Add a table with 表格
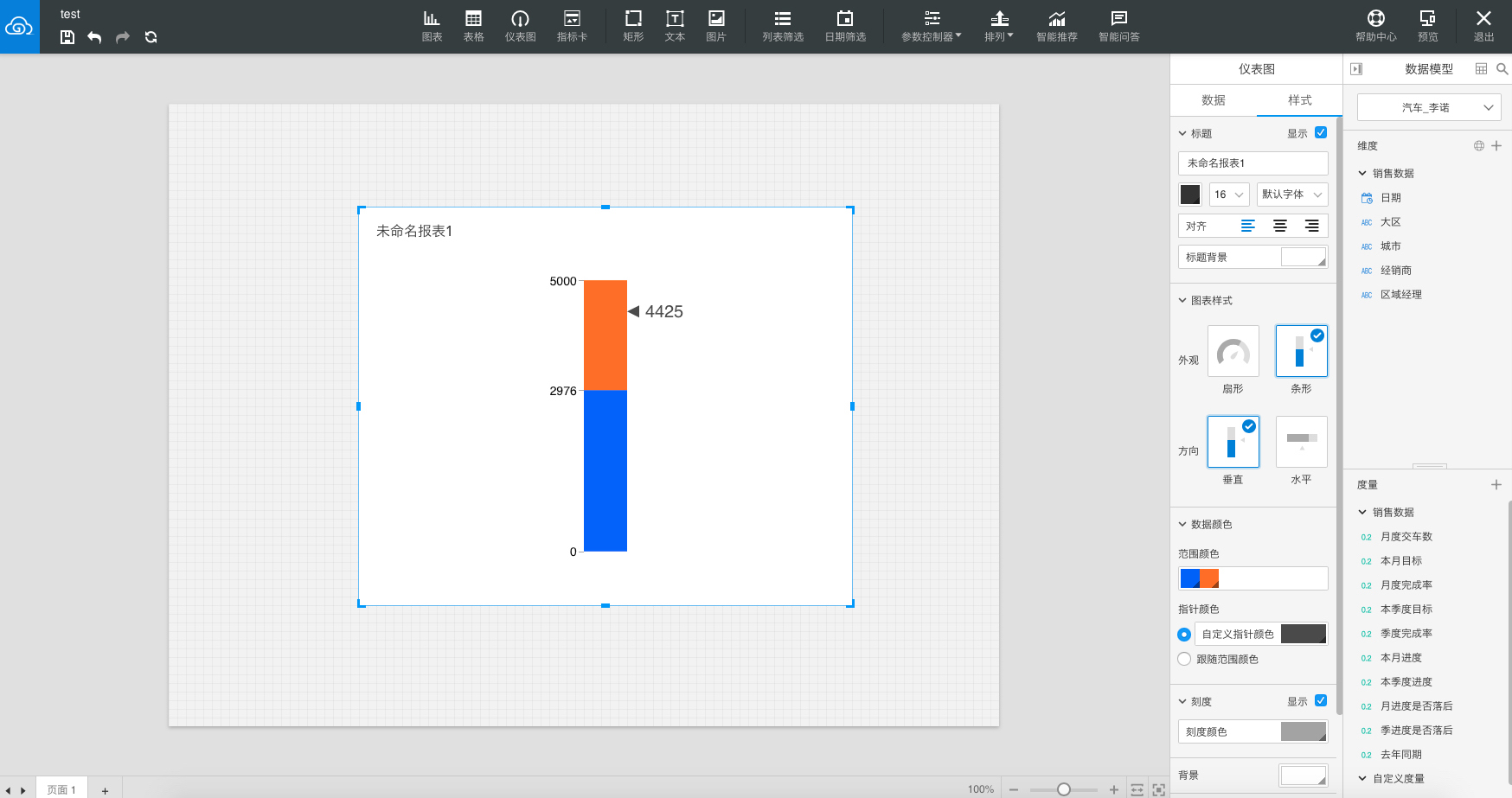The width and height of the screenshot is (1512, 798). 473,26
